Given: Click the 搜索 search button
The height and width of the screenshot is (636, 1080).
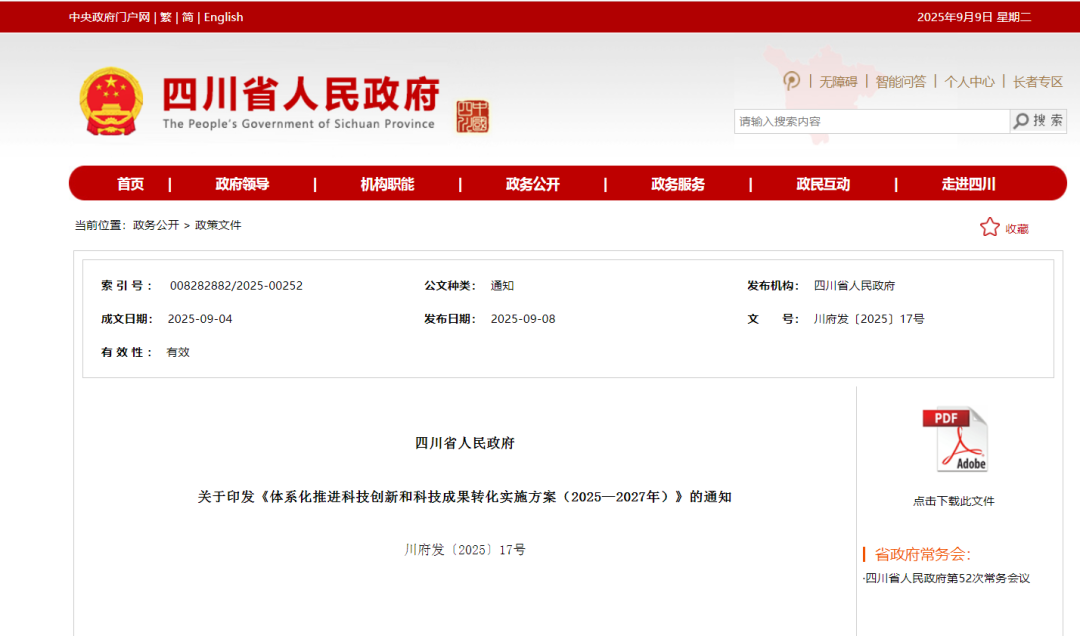Looking at the screenshot, I should [1039, 121].
